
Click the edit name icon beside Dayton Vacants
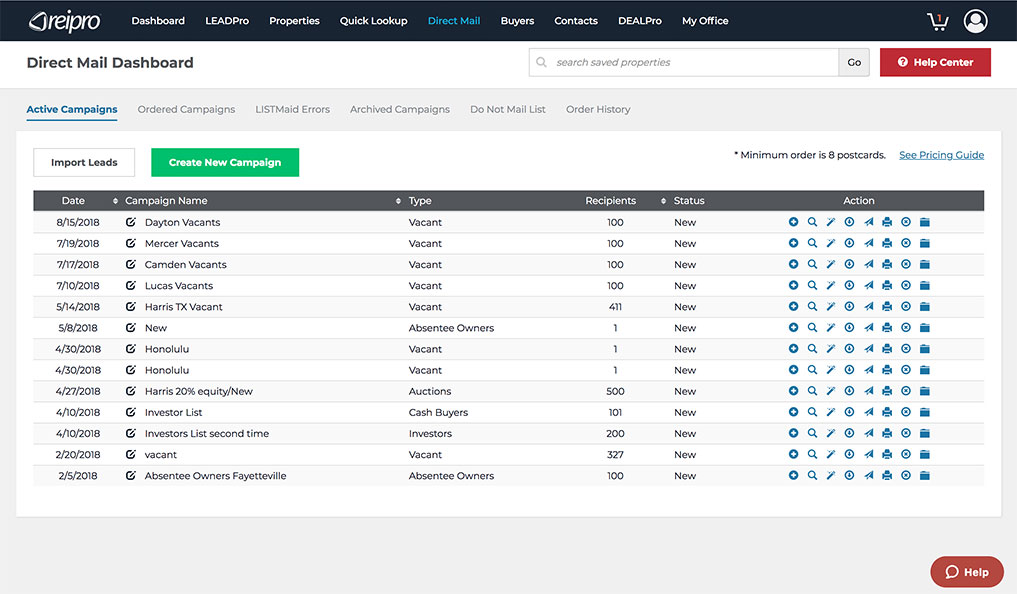click(x=131, y=222)
